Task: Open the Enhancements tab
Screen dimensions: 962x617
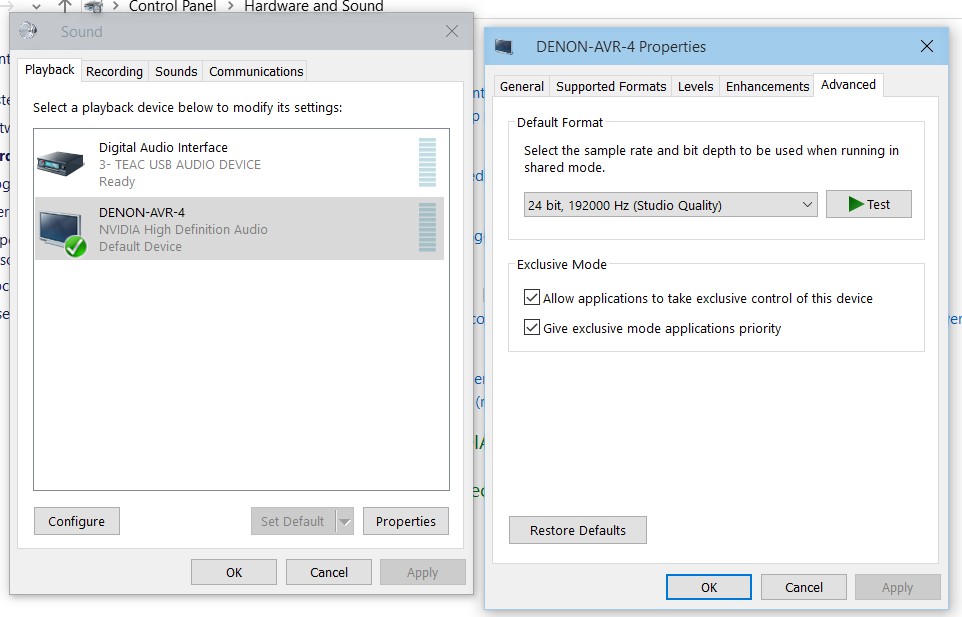Action: [768, 86]
